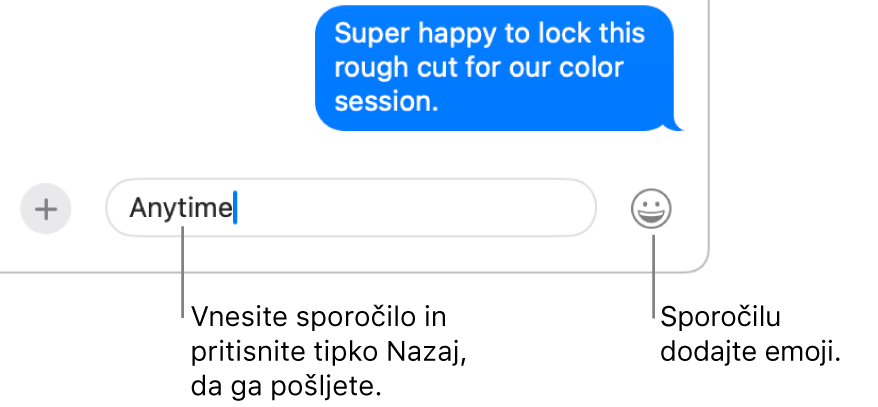Click the word 'session.' in the bubble
Viewport: 878px width, 407px height.
point(386,102)
